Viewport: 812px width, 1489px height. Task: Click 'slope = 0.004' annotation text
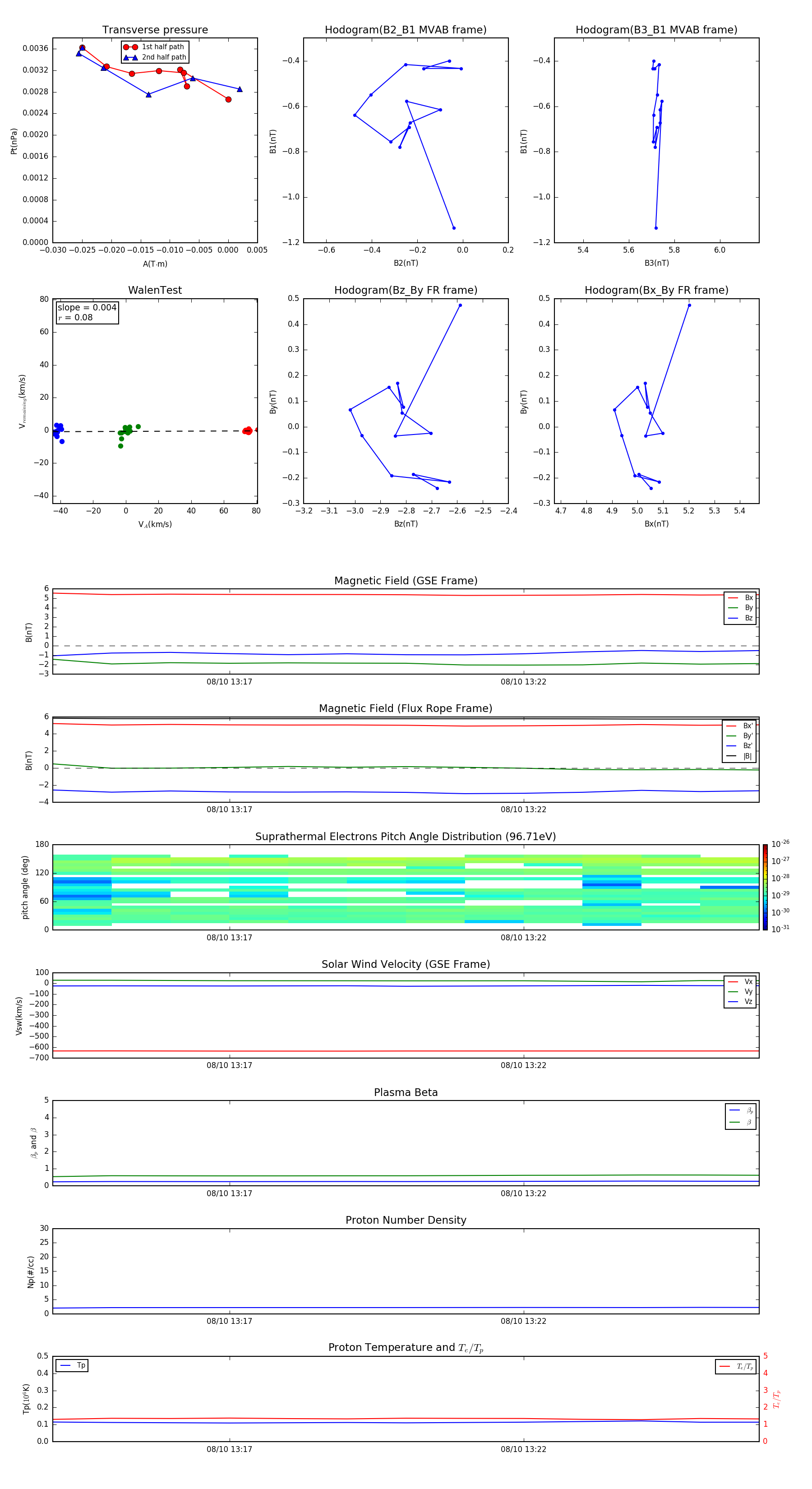coord(87,308)
